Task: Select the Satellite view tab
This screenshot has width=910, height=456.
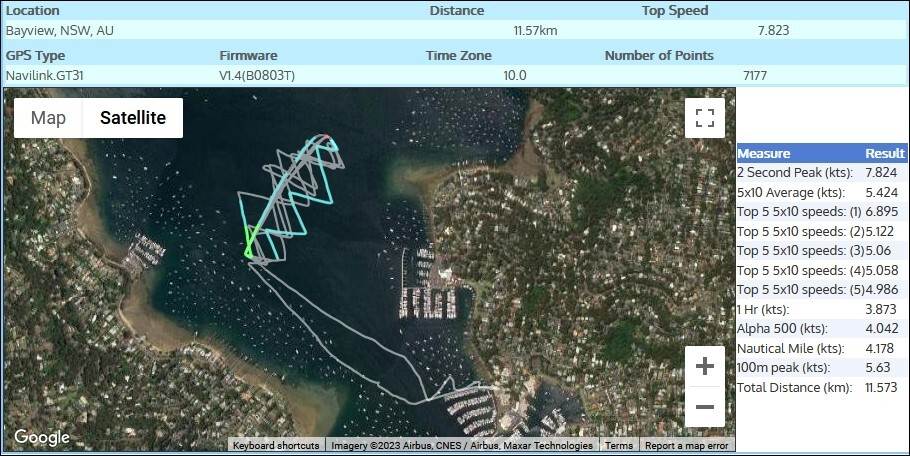Action: (x=132, y=118)
